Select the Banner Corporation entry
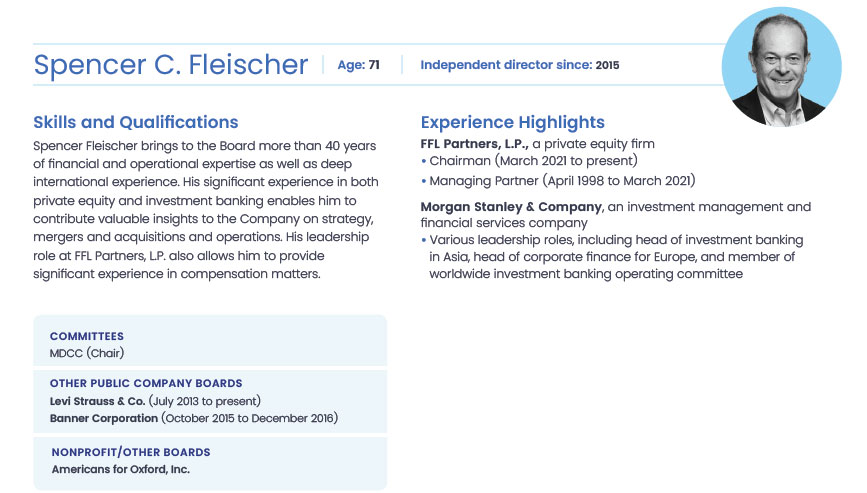Image resolution: width=867 pixels, height=493 pixels. [104, 418]
